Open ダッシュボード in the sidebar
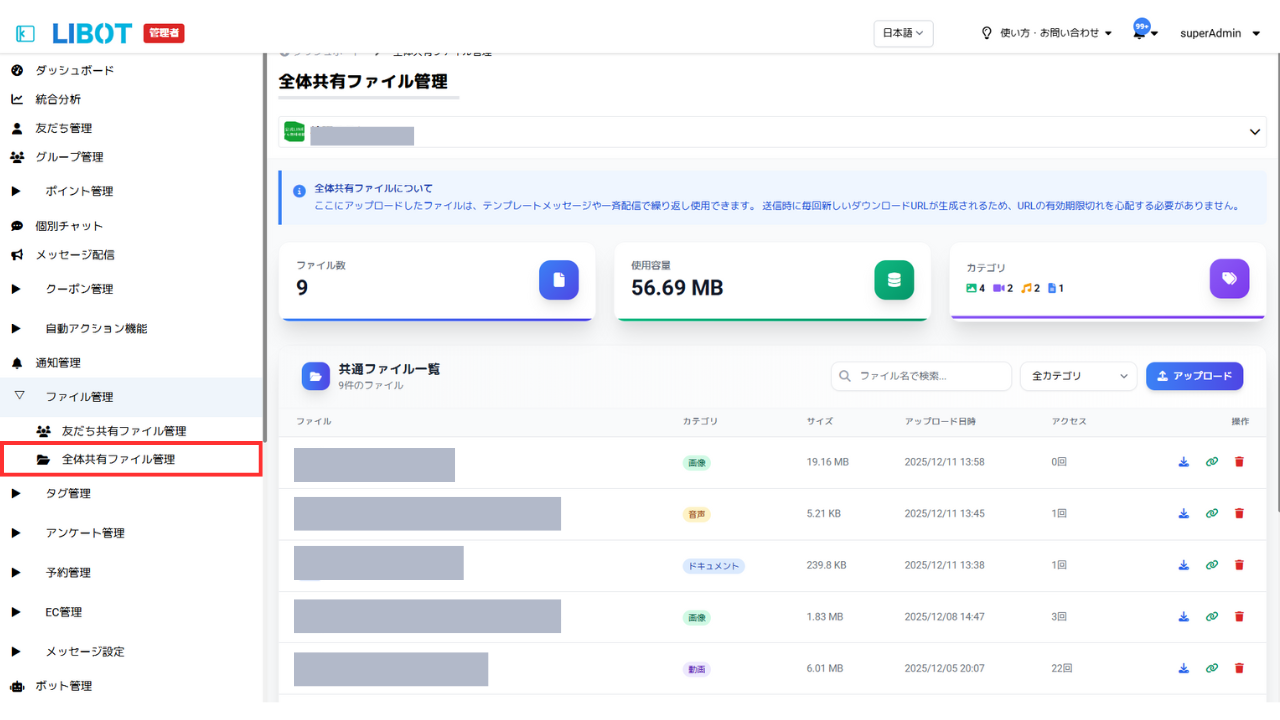 [74, 70]
